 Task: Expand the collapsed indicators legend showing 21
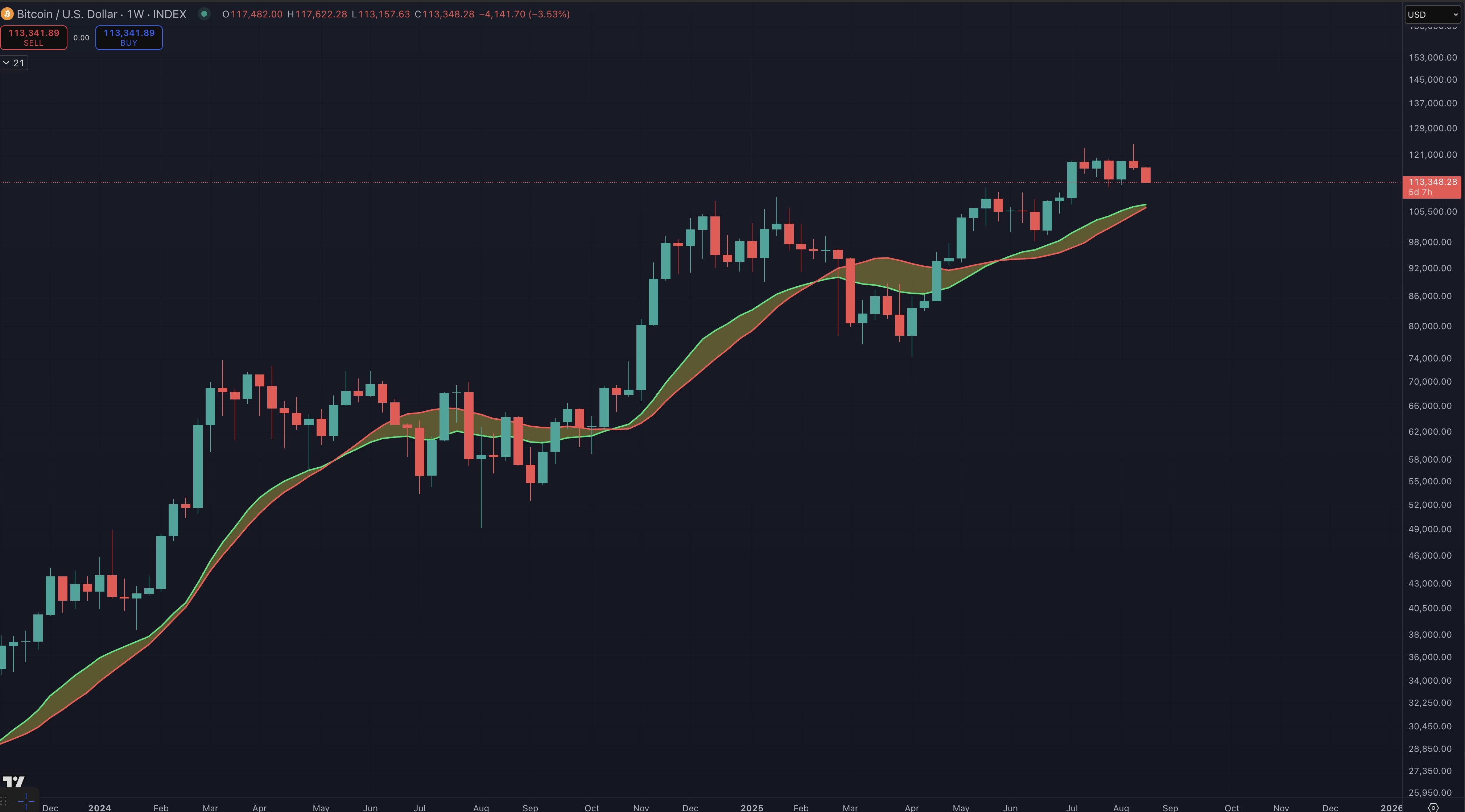point(14,63)
